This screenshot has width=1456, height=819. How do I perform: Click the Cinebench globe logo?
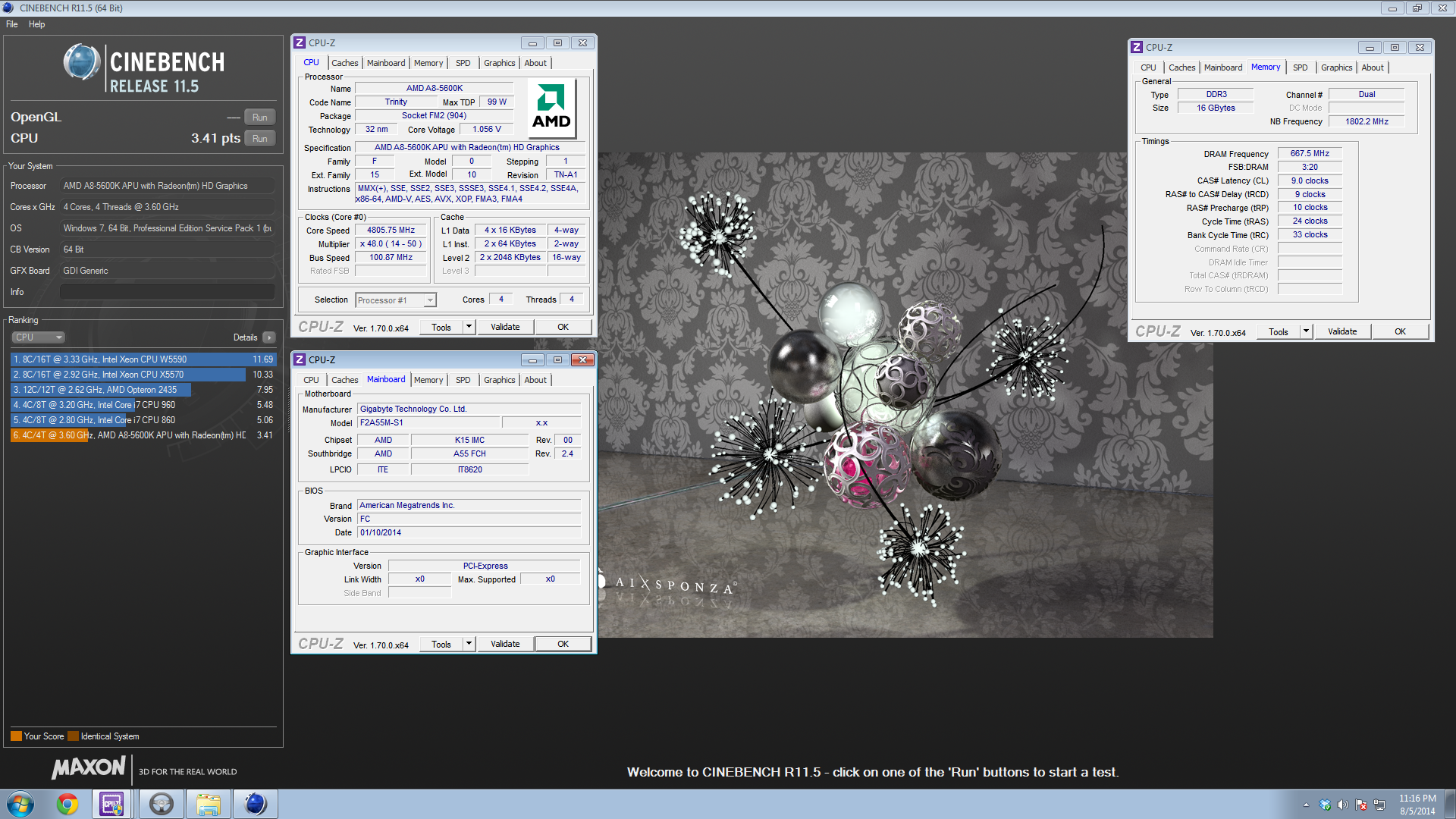(82, 62)
